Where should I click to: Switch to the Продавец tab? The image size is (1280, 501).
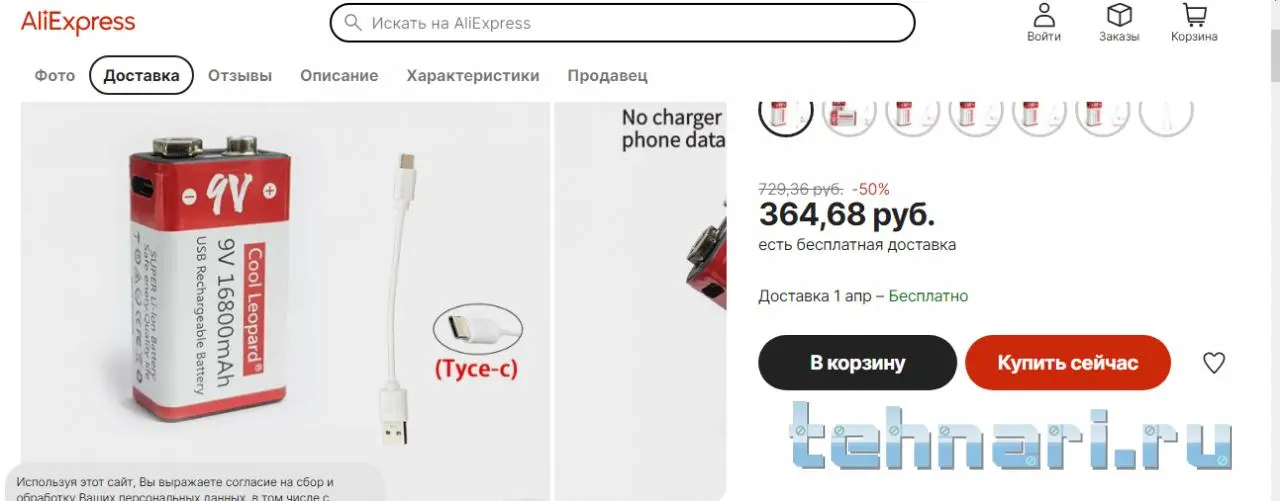pyautogui.click(x=607, y=75)
